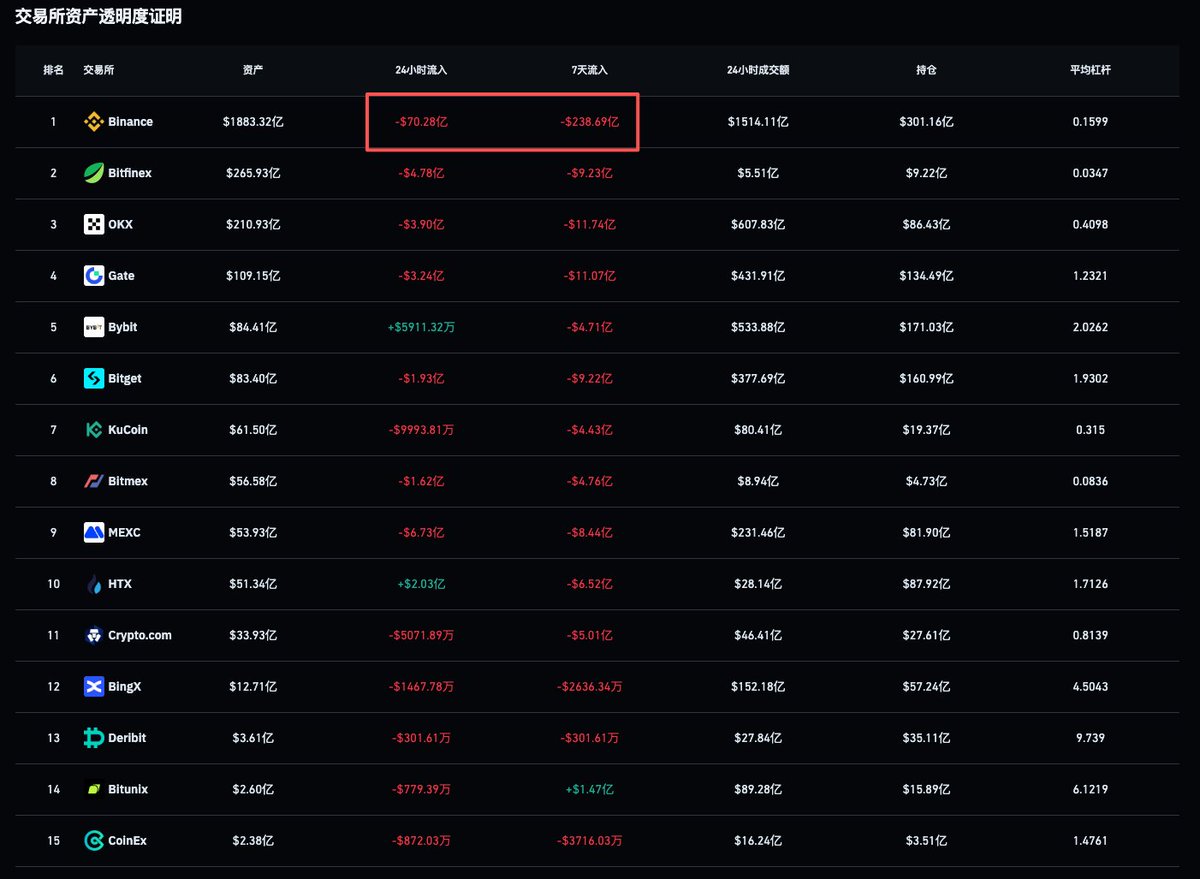Viewport: 1200px width, 879px height.
Task: Click the Crypto.com logo icon
Action: [x=93, y=635]
